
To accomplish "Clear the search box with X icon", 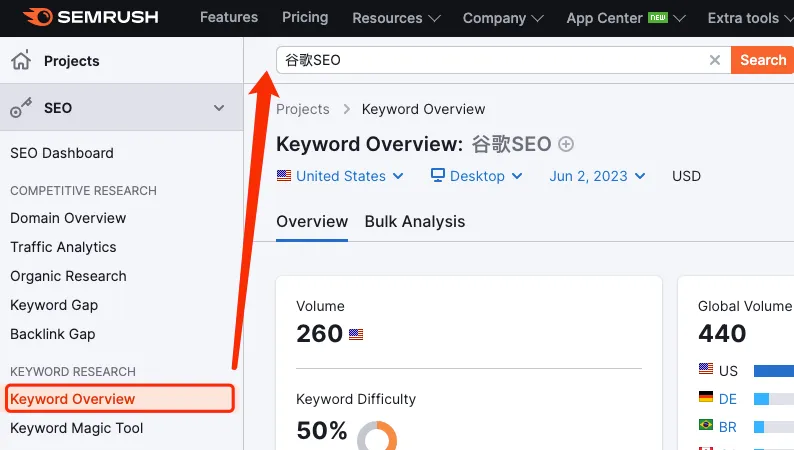I will click(714, 60).
